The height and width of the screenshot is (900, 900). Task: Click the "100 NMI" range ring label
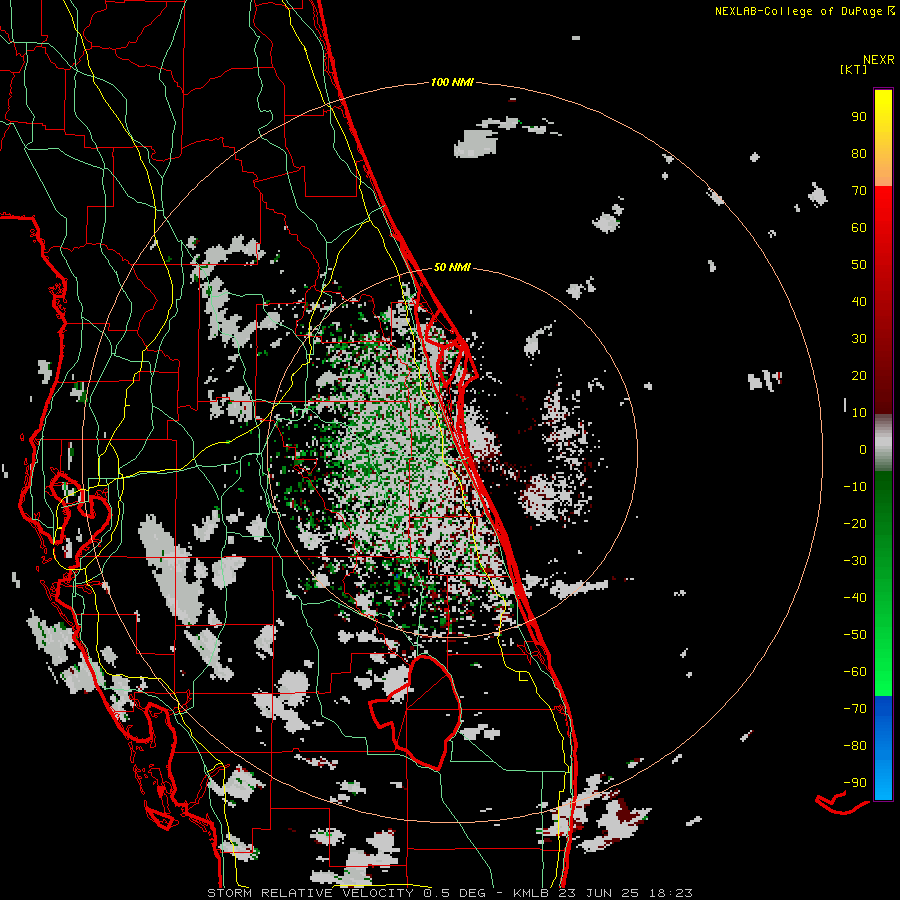[x=452, y=83]
